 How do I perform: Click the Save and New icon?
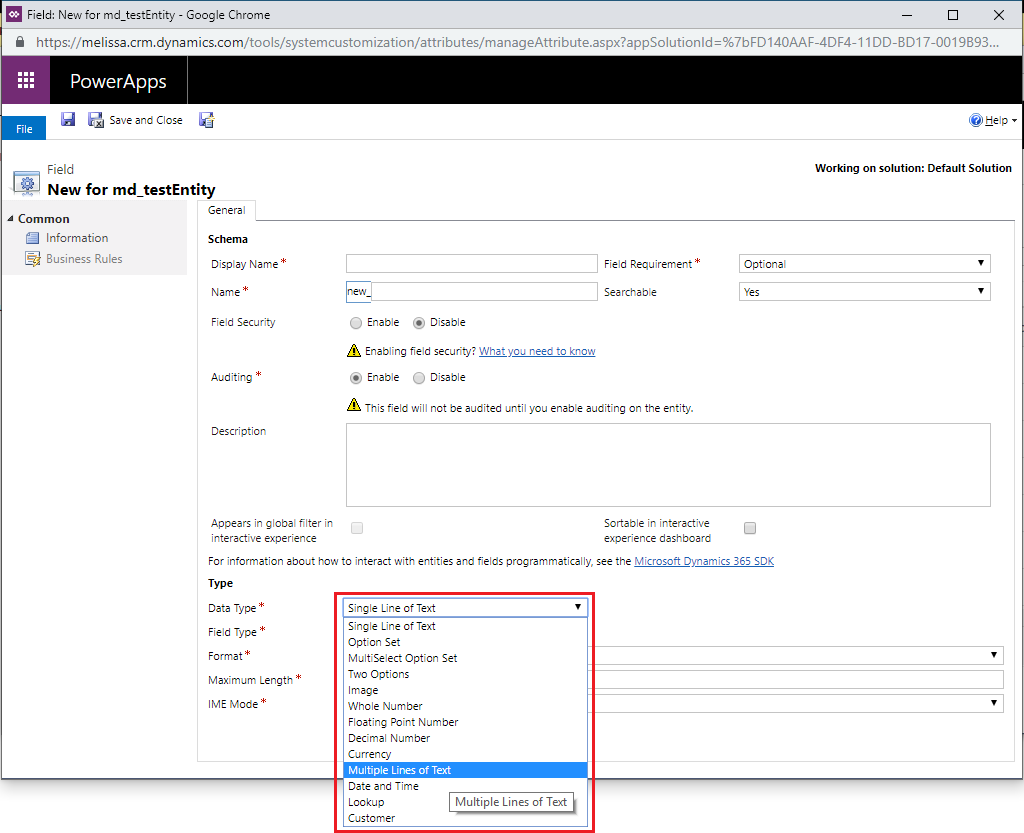click(x=206, y=120)
